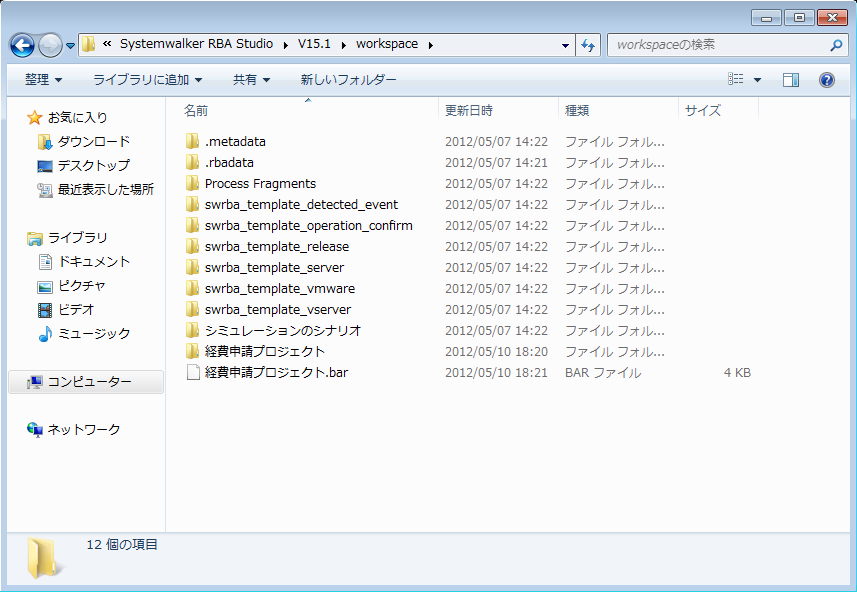Open the ドキュメント library
This screenshot has height=592, width=857.
pos(94,261)
